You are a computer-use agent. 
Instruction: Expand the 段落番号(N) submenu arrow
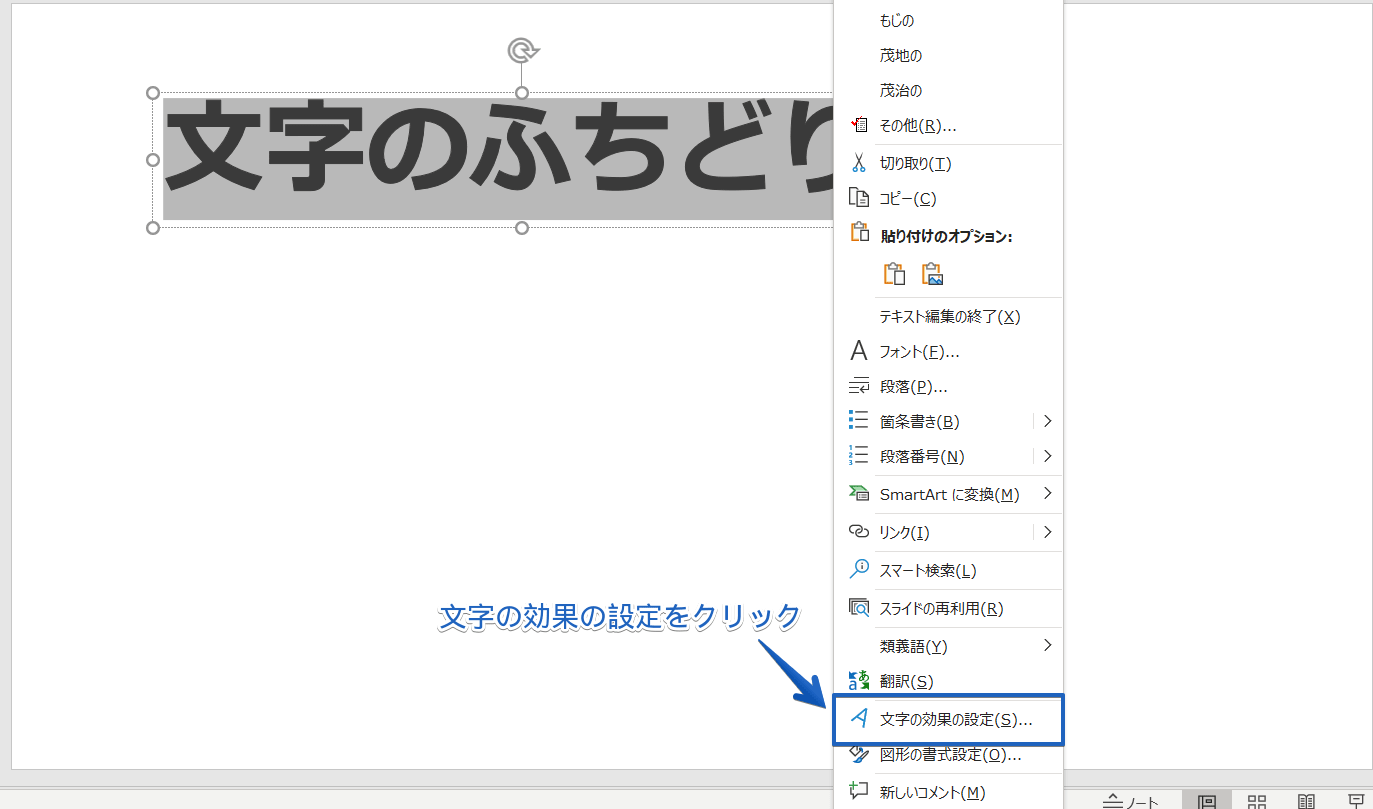coord(1047,456)
